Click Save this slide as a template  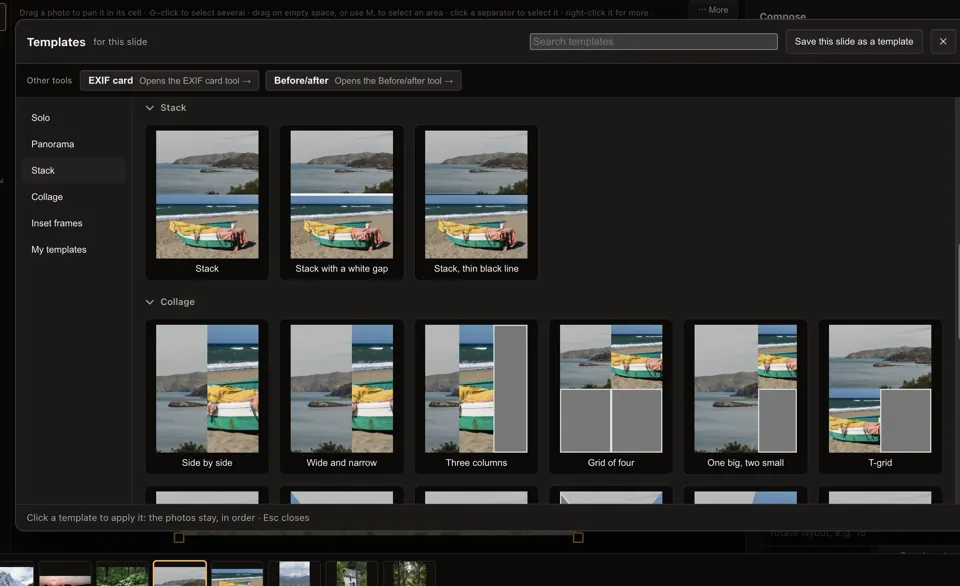click(x=853, y=42)
